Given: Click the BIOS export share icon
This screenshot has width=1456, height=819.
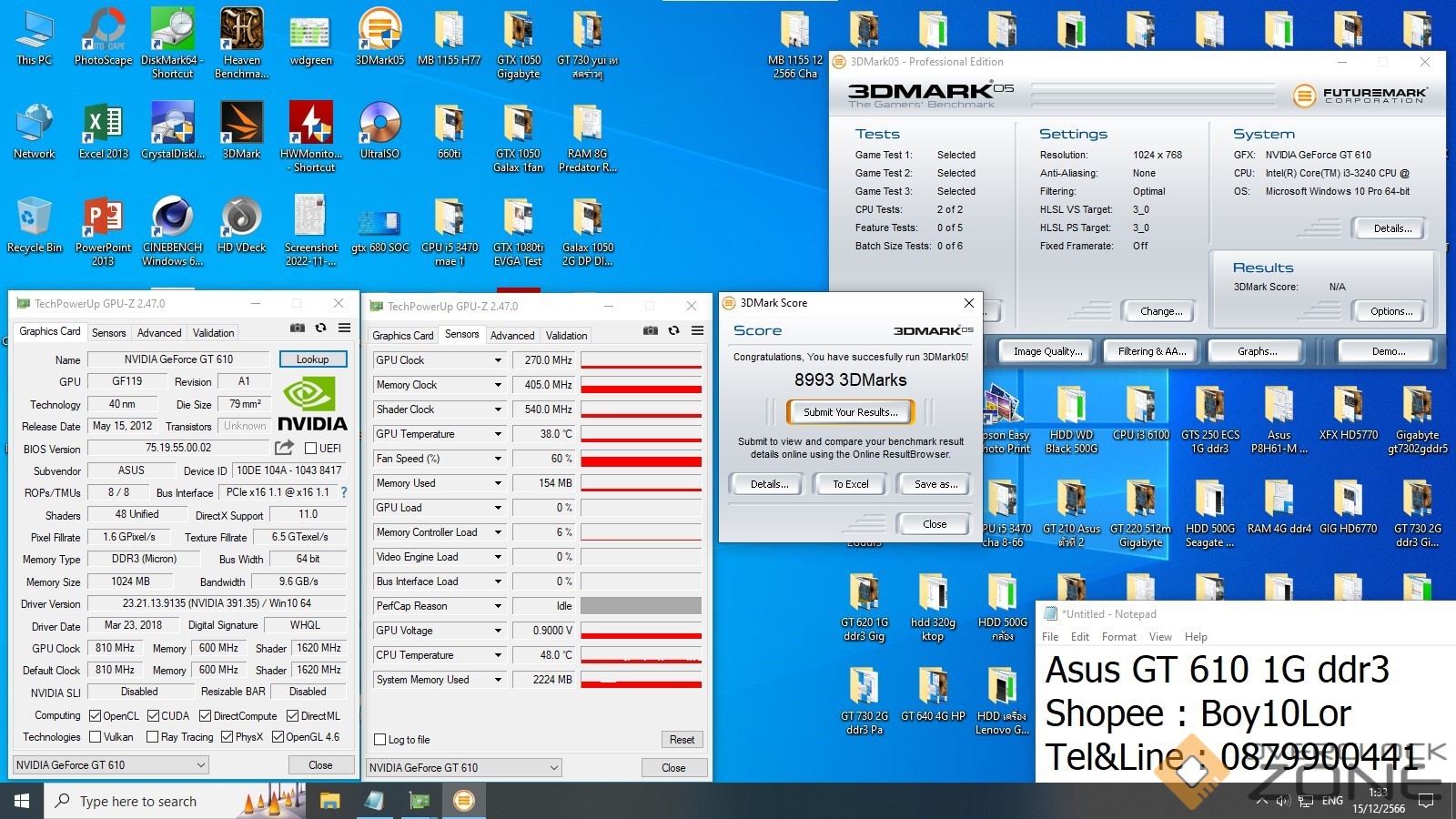Looking at the screenshot, I should click(x=284, y=448).
